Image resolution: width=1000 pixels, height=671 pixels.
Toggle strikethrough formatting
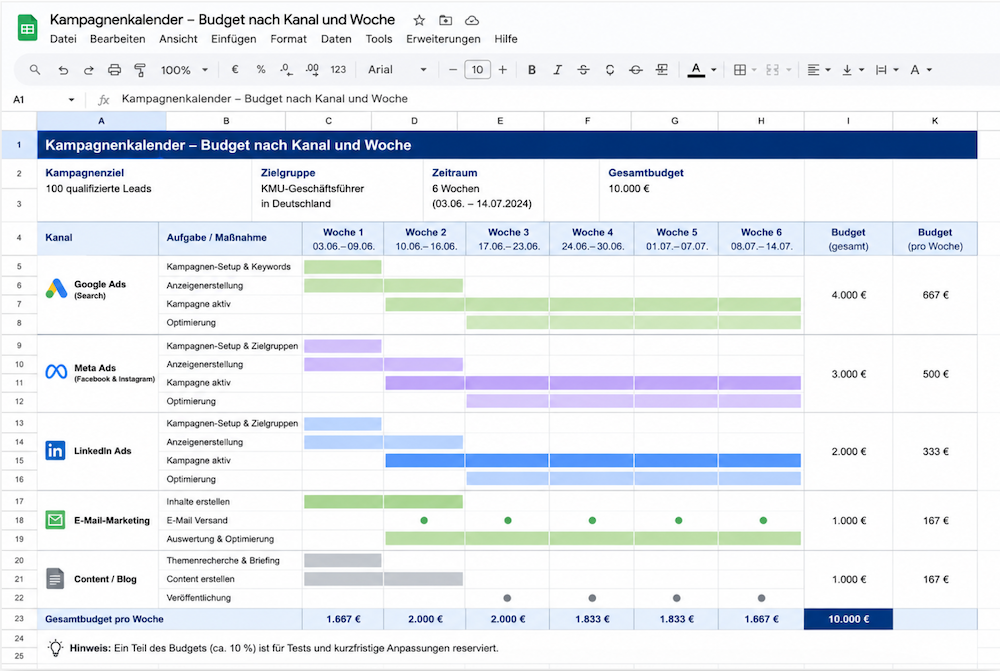coord(584,70)
